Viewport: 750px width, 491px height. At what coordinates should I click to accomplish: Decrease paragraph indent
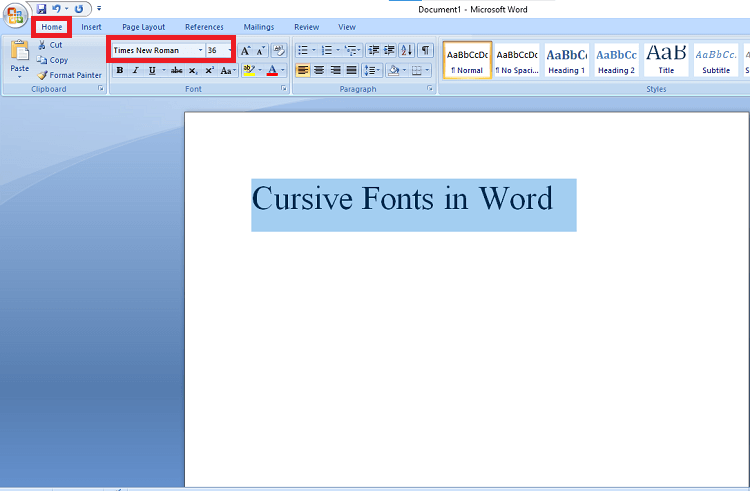tap(374, 50)
